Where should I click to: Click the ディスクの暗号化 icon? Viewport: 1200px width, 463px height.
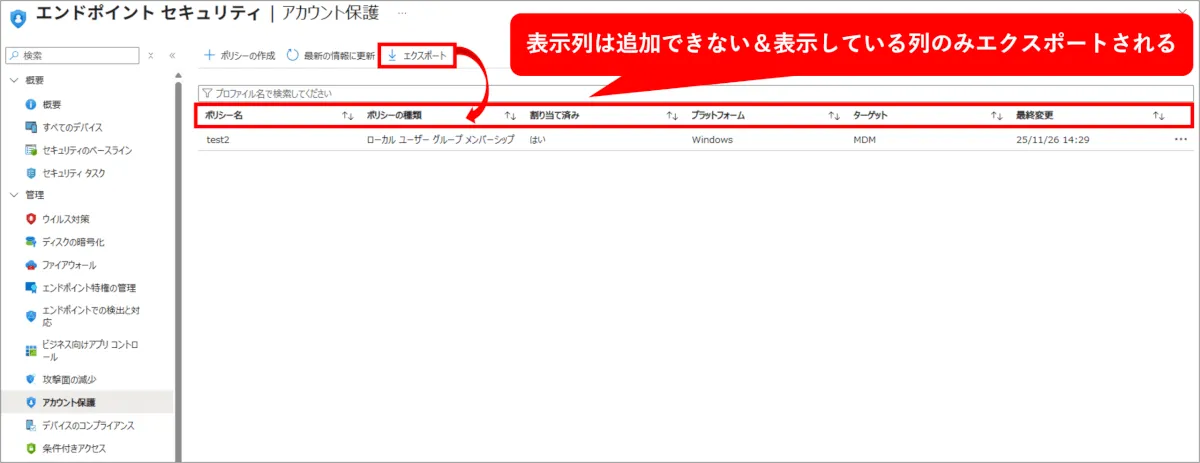31,241
